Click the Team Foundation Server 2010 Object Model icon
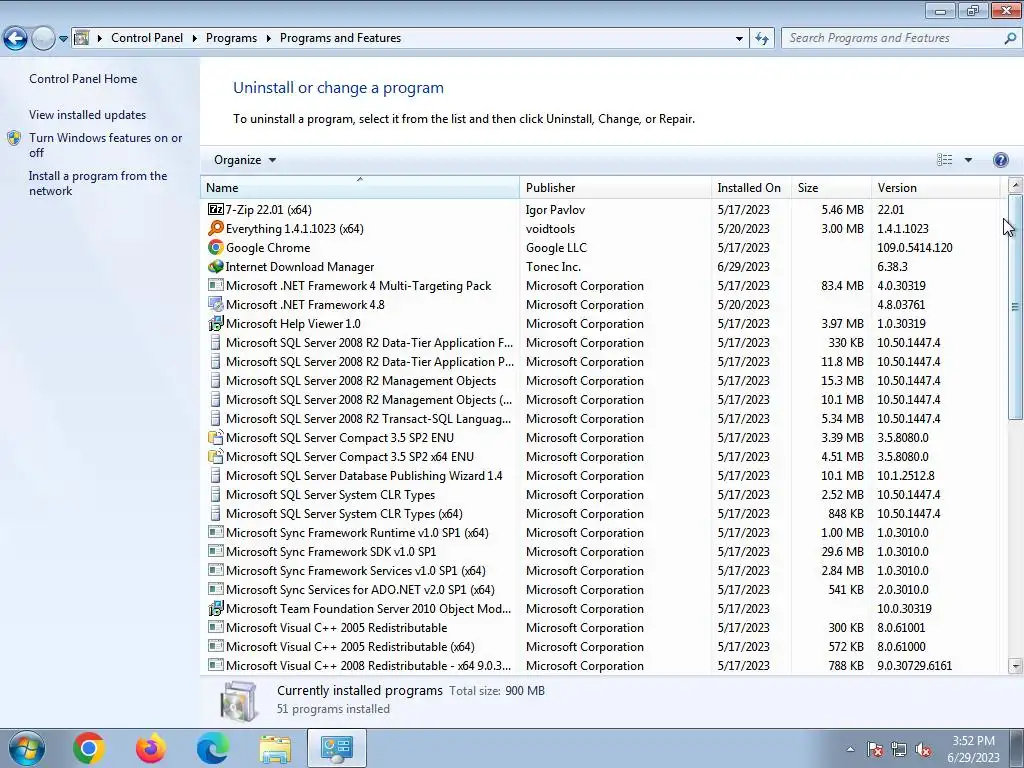Viewport: 1024px width, 768px height. click(216, 609)
